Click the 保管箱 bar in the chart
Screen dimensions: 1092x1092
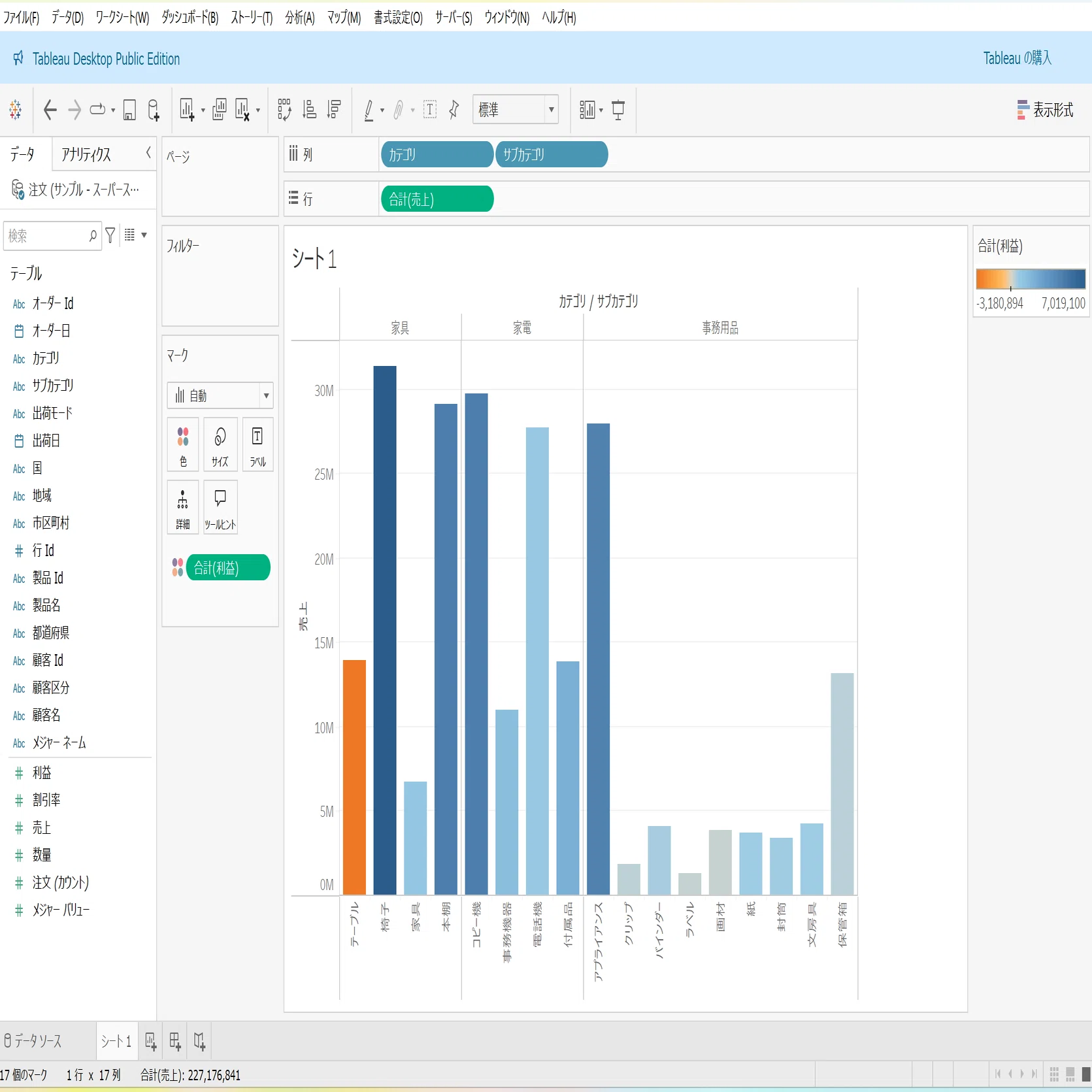[x=842, y=784]
